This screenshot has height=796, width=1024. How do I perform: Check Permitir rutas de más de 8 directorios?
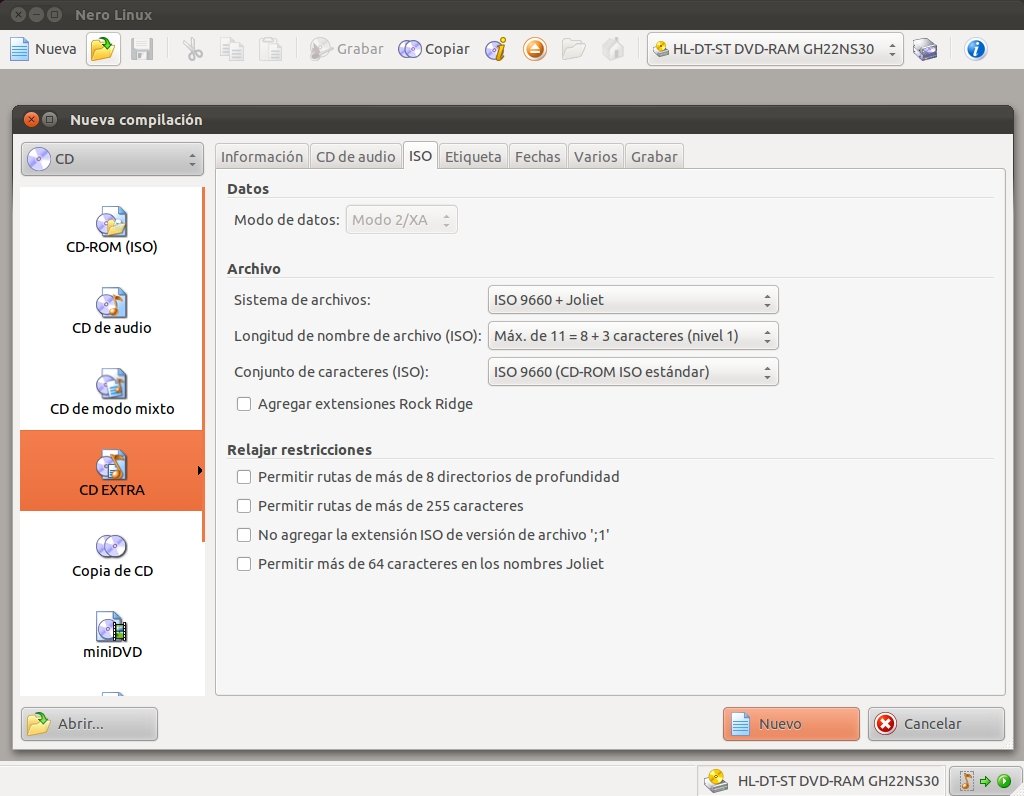(x=244, y=477)
